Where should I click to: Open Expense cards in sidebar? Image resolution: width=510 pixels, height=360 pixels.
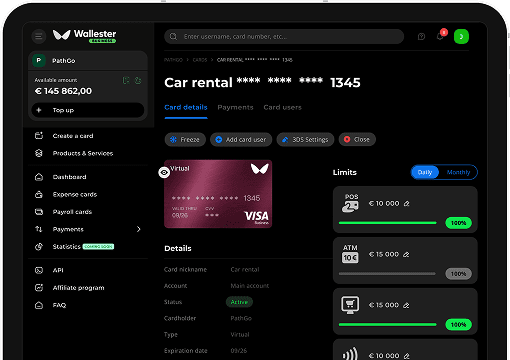(x=75, y=194)
